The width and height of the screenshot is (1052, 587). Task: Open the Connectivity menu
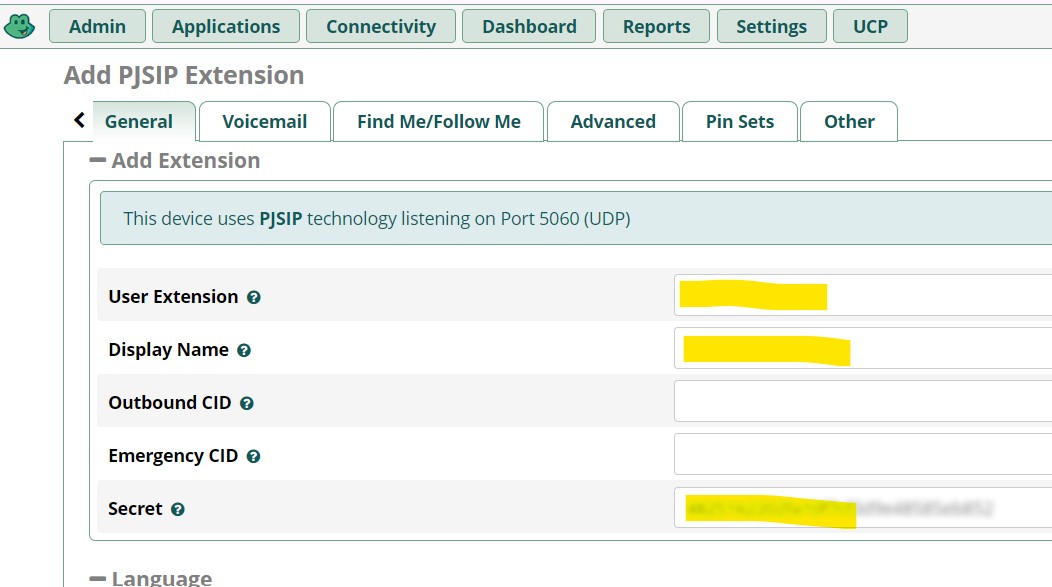pyautogui.click(x=381, y=27)
